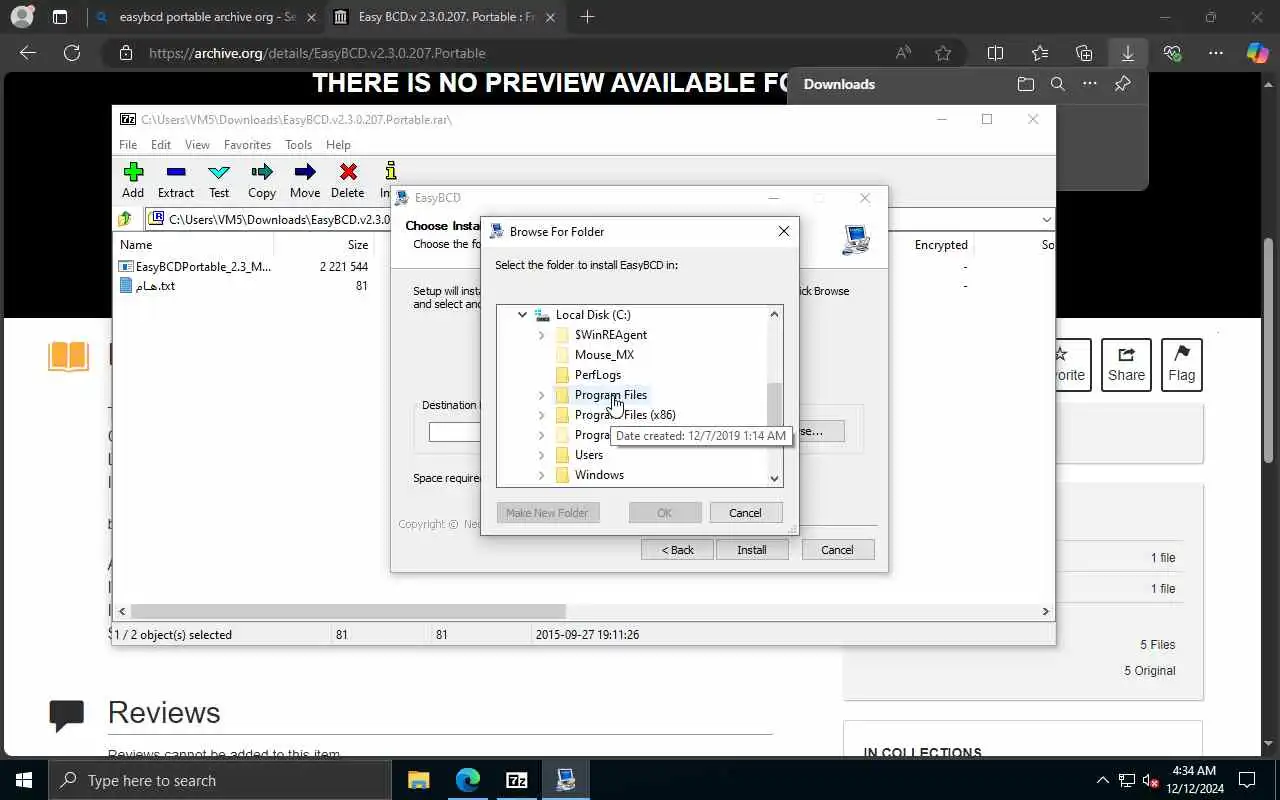Open the File menu in 7-Zip

[128, 145]
